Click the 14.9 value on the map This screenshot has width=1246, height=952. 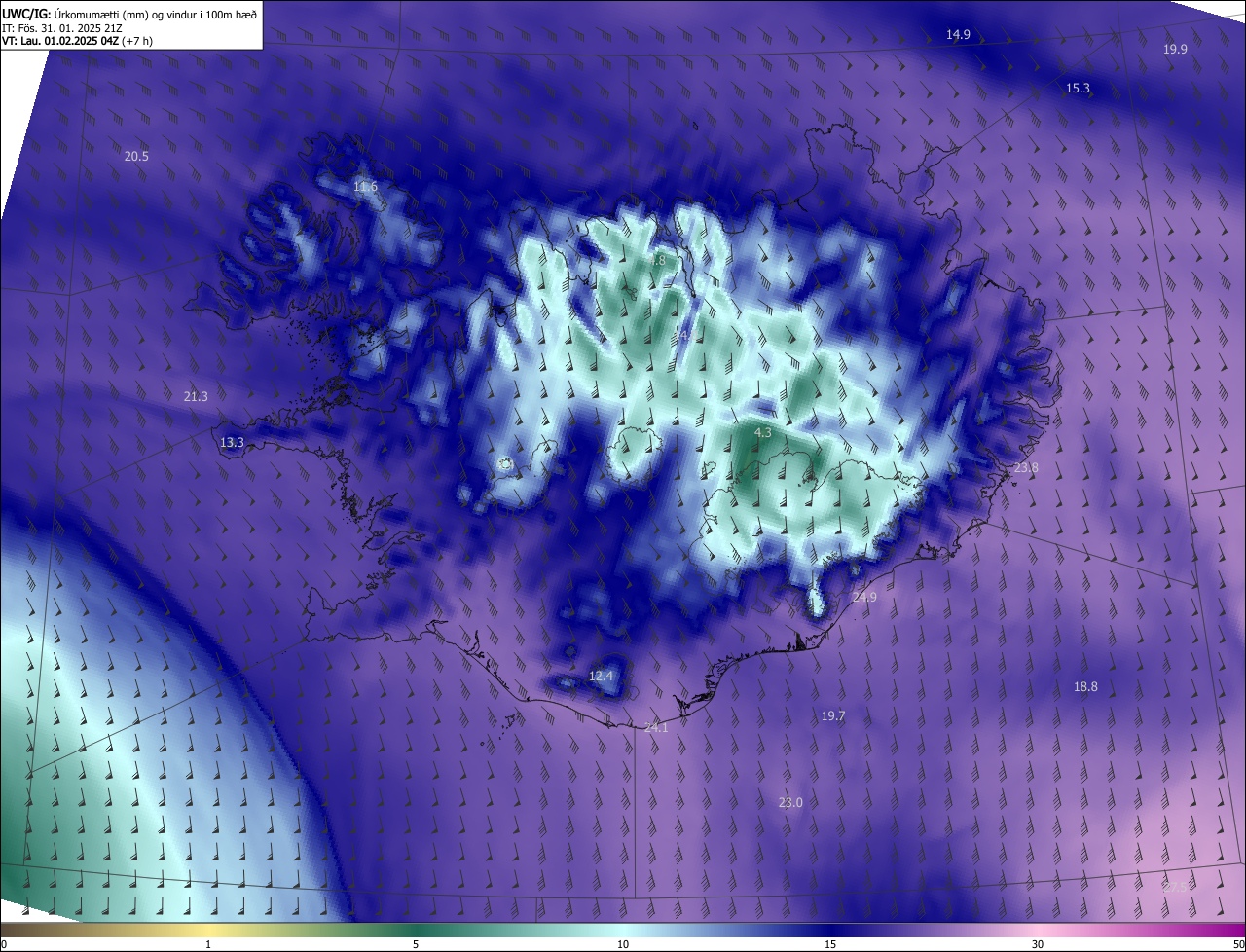(958, 35)
